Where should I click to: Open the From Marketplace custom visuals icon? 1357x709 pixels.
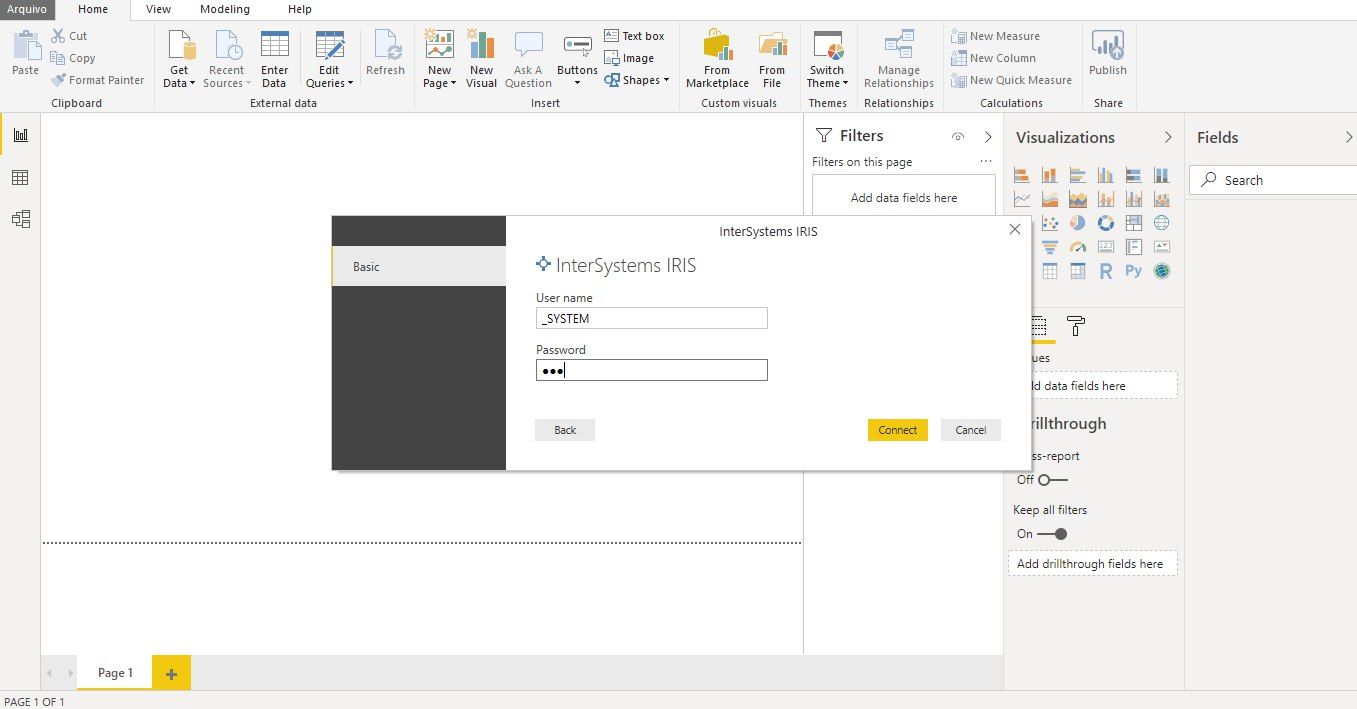point(717,47)
